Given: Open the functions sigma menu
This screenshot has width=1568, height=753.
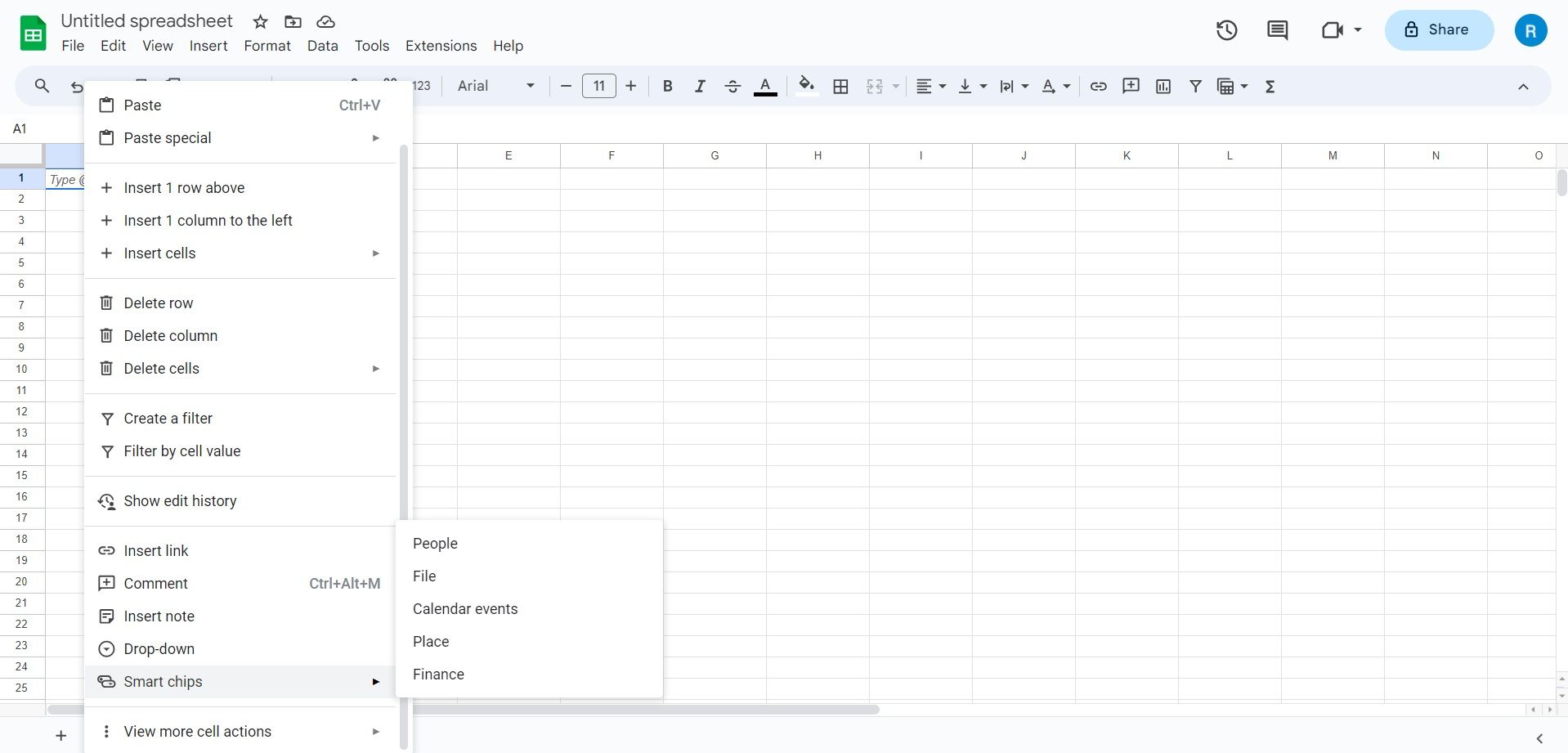Looking at the screenshot, I should pos(1270,86).
